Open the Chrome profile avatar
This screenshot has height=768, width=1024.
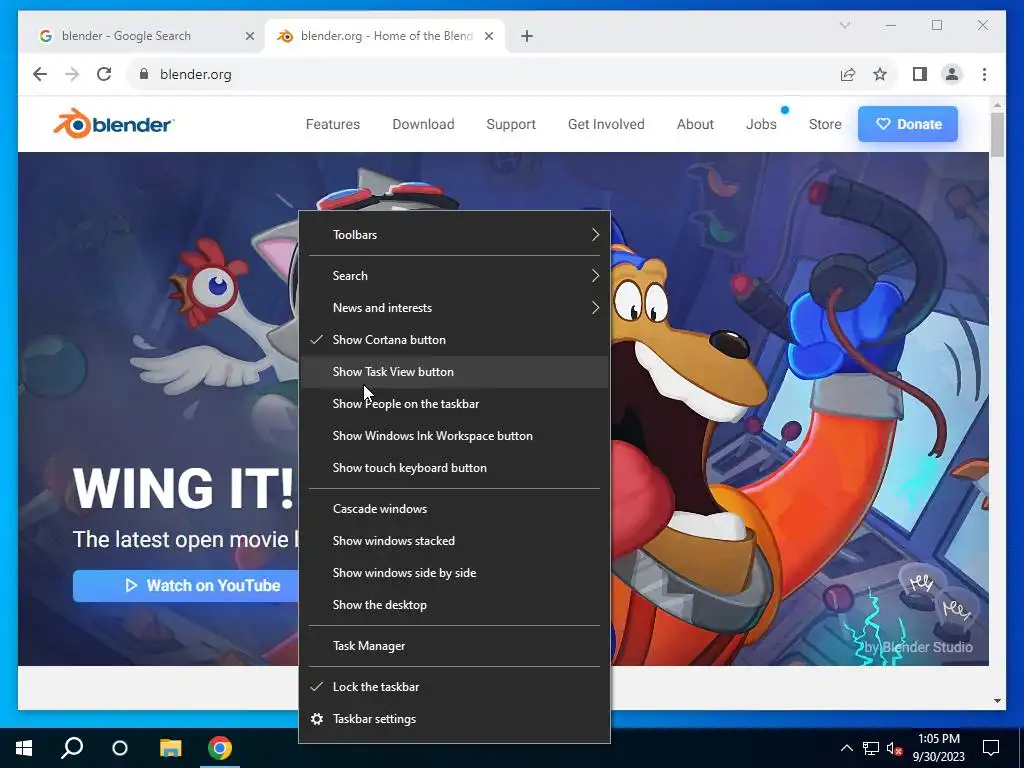point(952,74)
